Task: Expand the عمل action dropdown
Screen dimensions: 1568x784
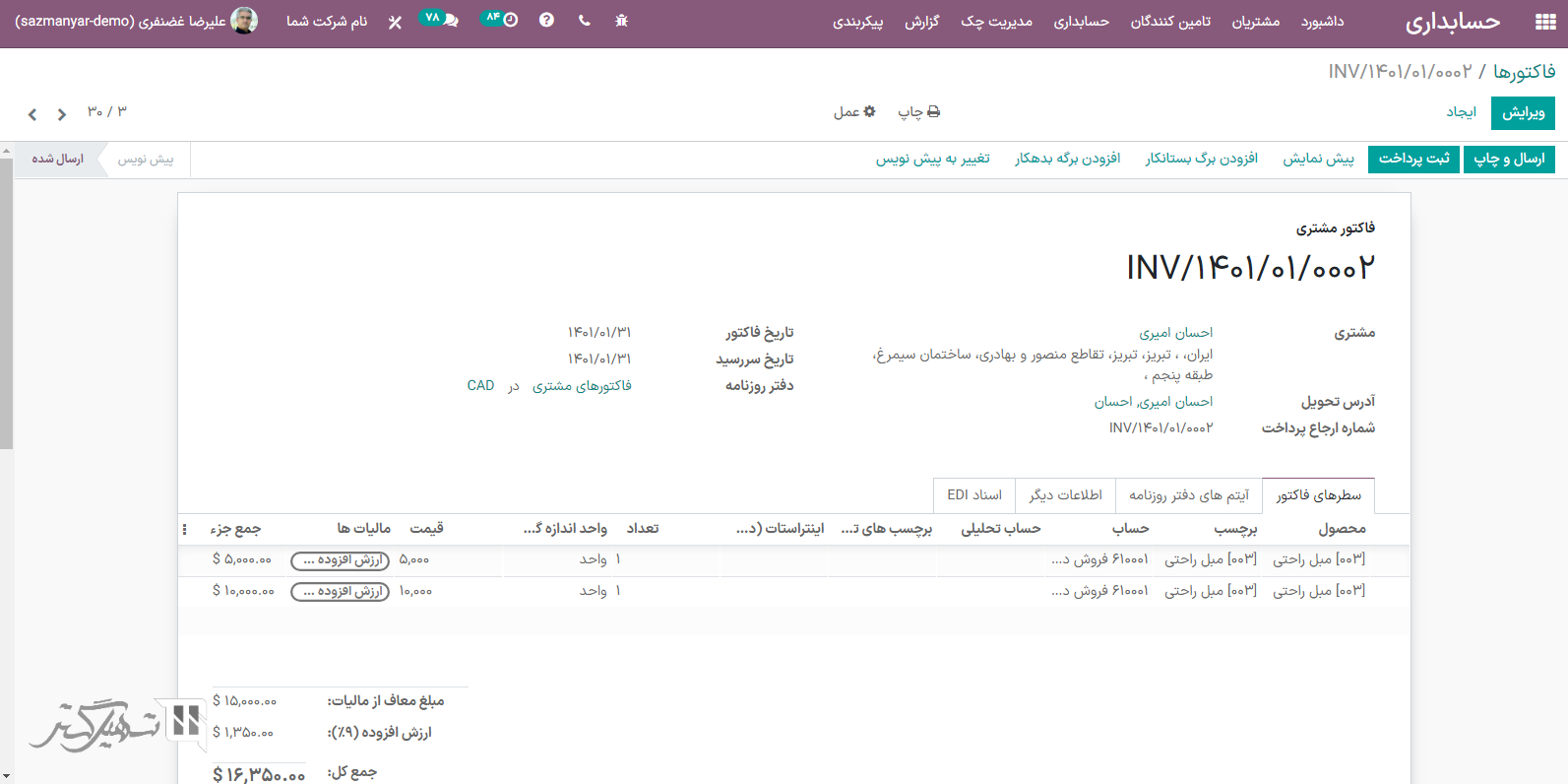Action: (x=854, y=112)
